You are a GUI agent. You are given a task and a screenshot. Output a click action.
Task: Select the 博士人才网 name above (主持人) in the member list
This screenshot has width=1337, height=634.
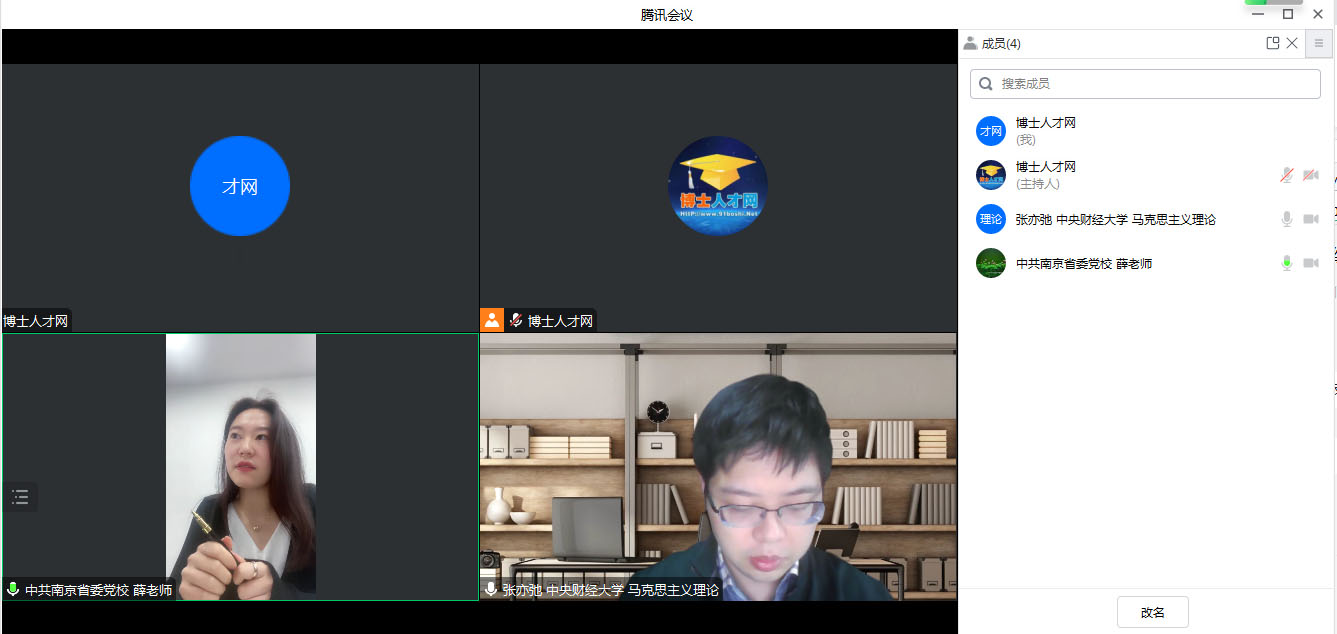[x=1046, y=167]
